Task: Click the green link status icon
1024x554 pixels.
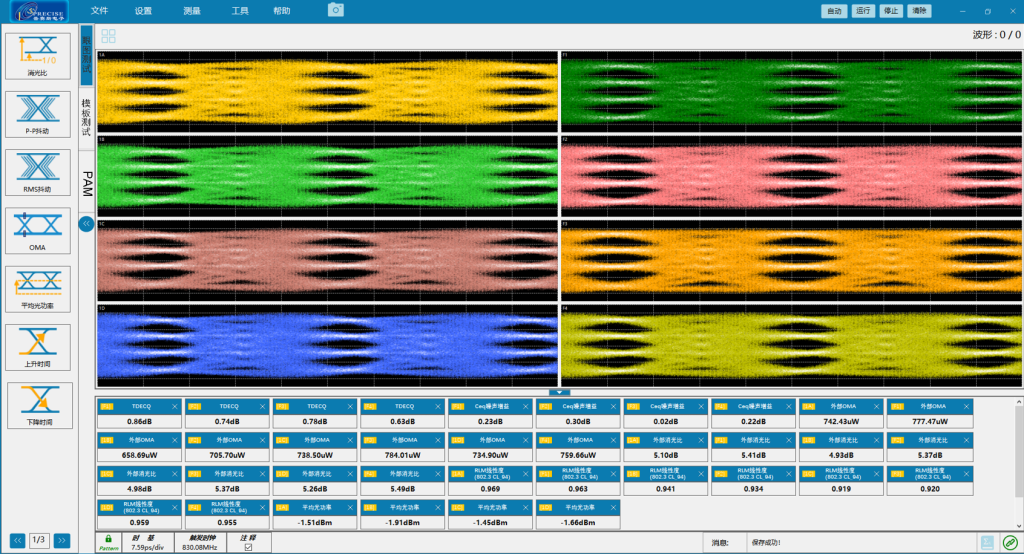Action: [x=1010, y=542]
